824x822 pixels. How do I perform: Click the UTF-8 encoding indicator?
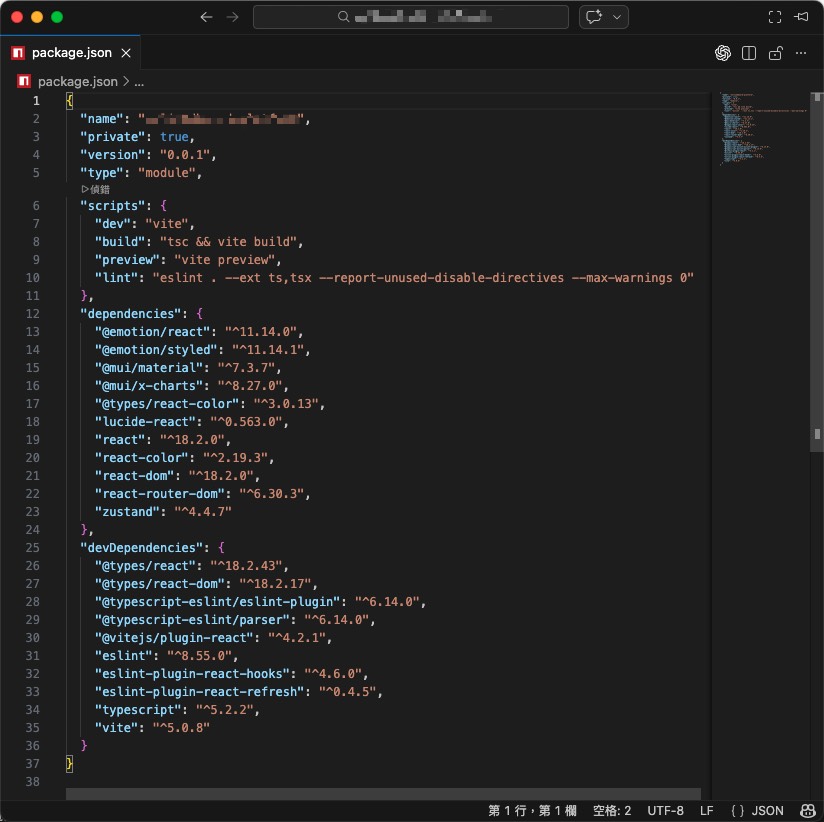click(x=665, y=810)
